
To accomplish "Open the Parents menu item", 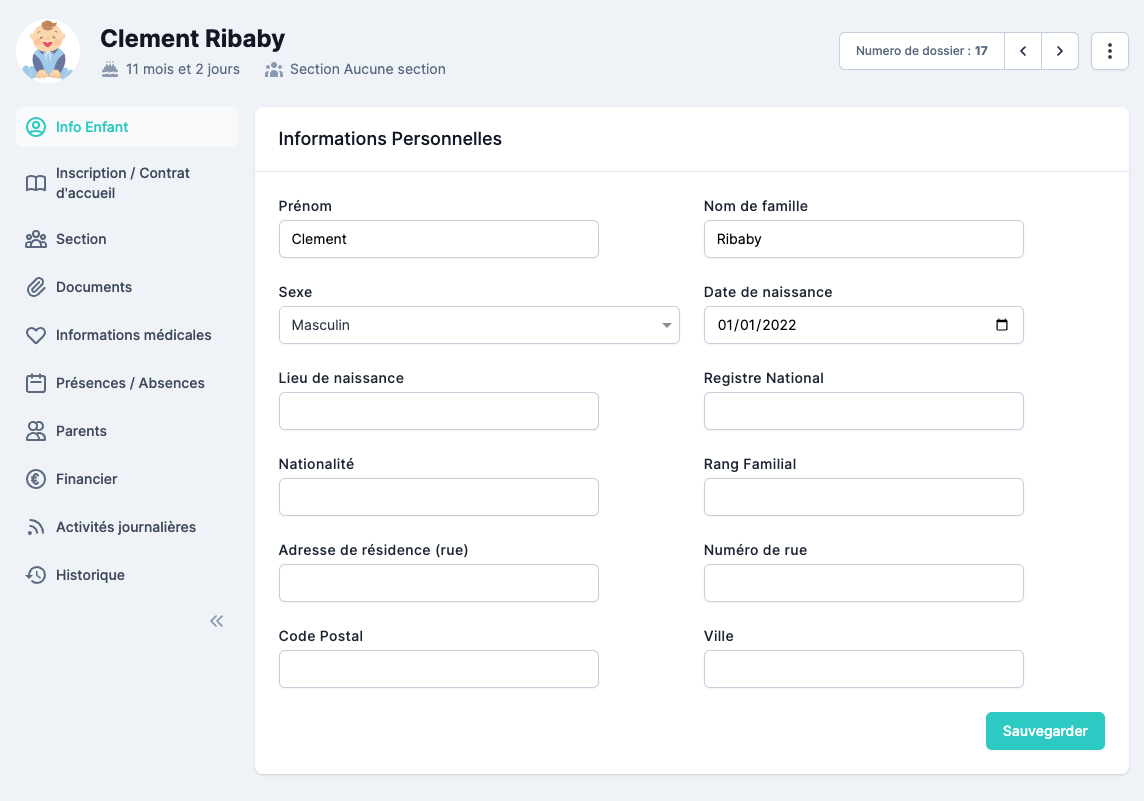I will click(81, 431).
